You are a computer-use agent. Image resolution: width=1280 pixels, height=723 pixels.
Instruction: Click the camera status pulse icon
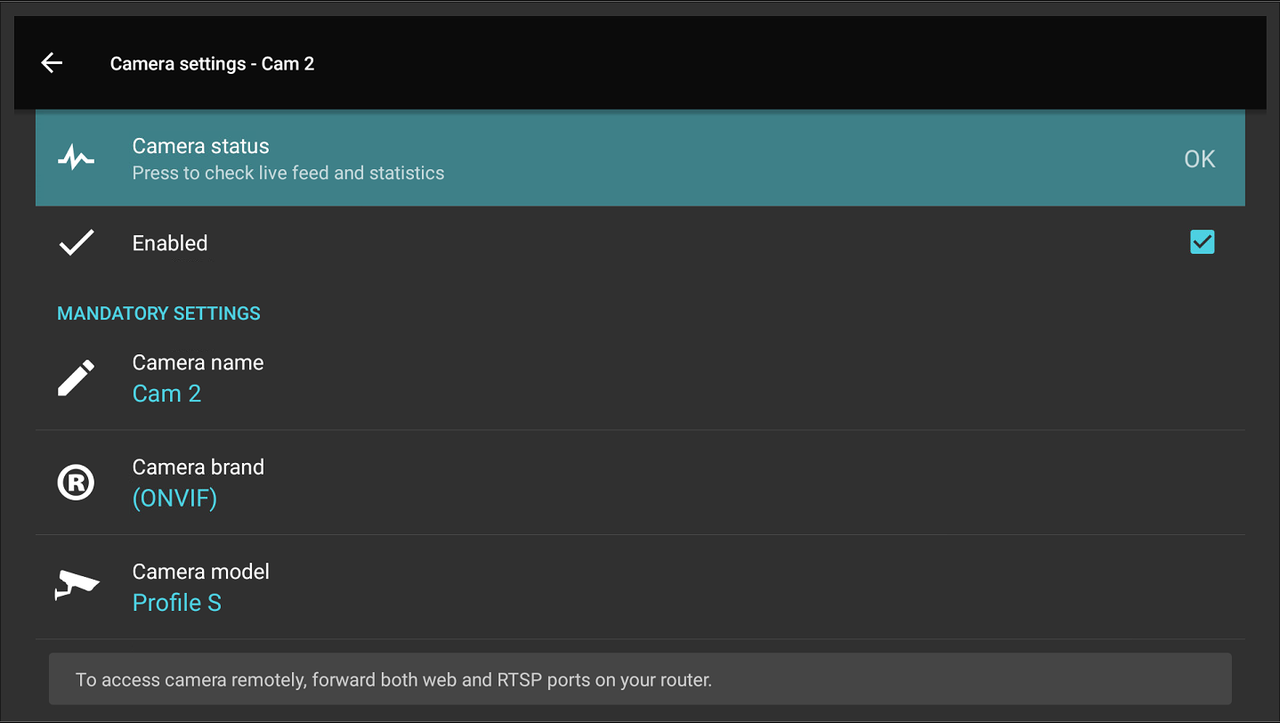point(76,158)
